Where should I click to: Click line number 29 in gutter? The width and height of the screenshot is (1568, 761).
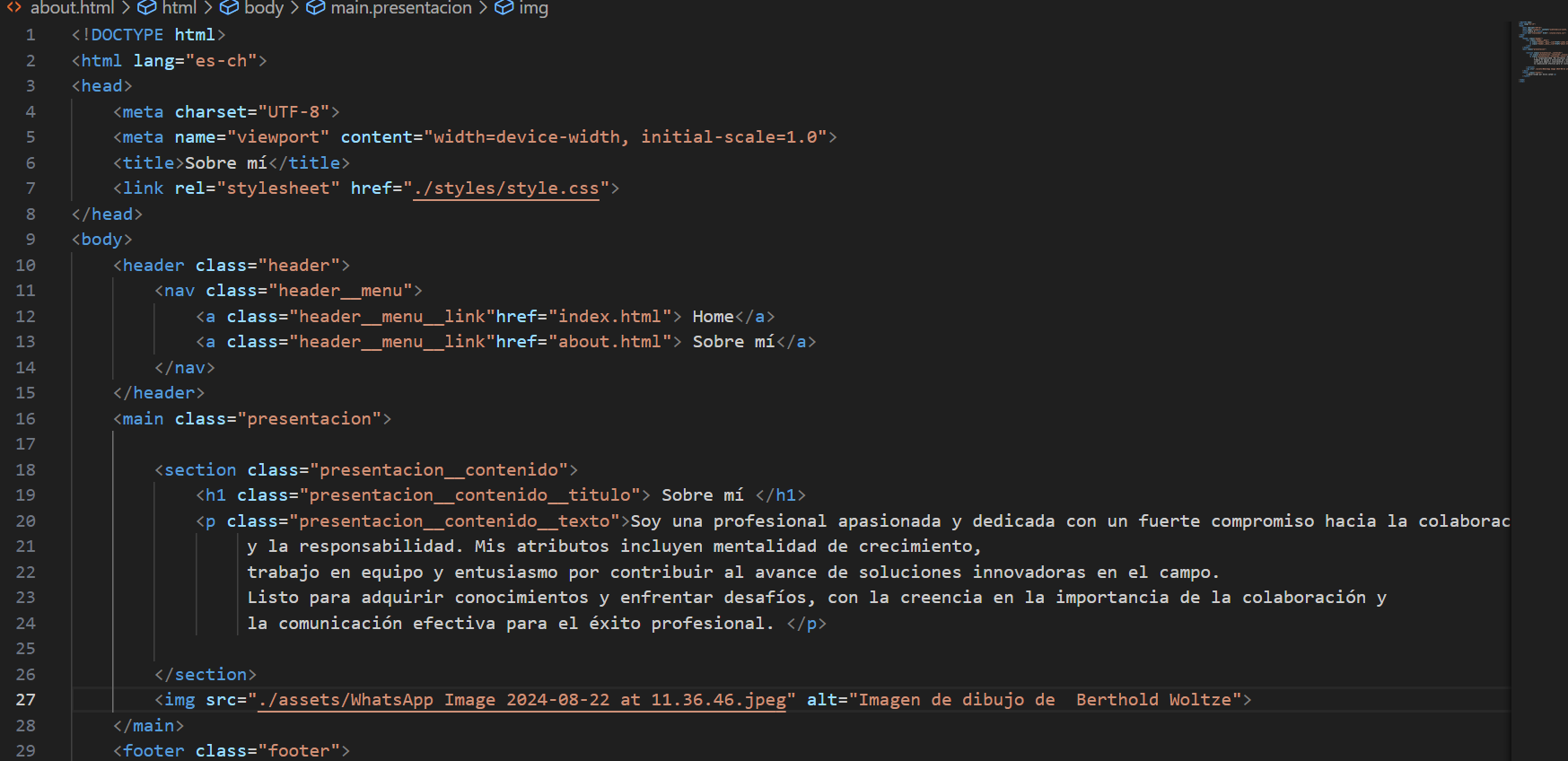(25, 751)
